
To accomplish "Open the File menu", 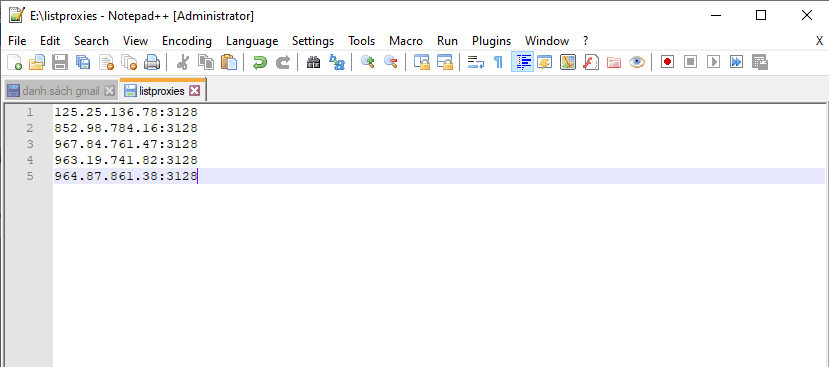I will click(17, 41).
